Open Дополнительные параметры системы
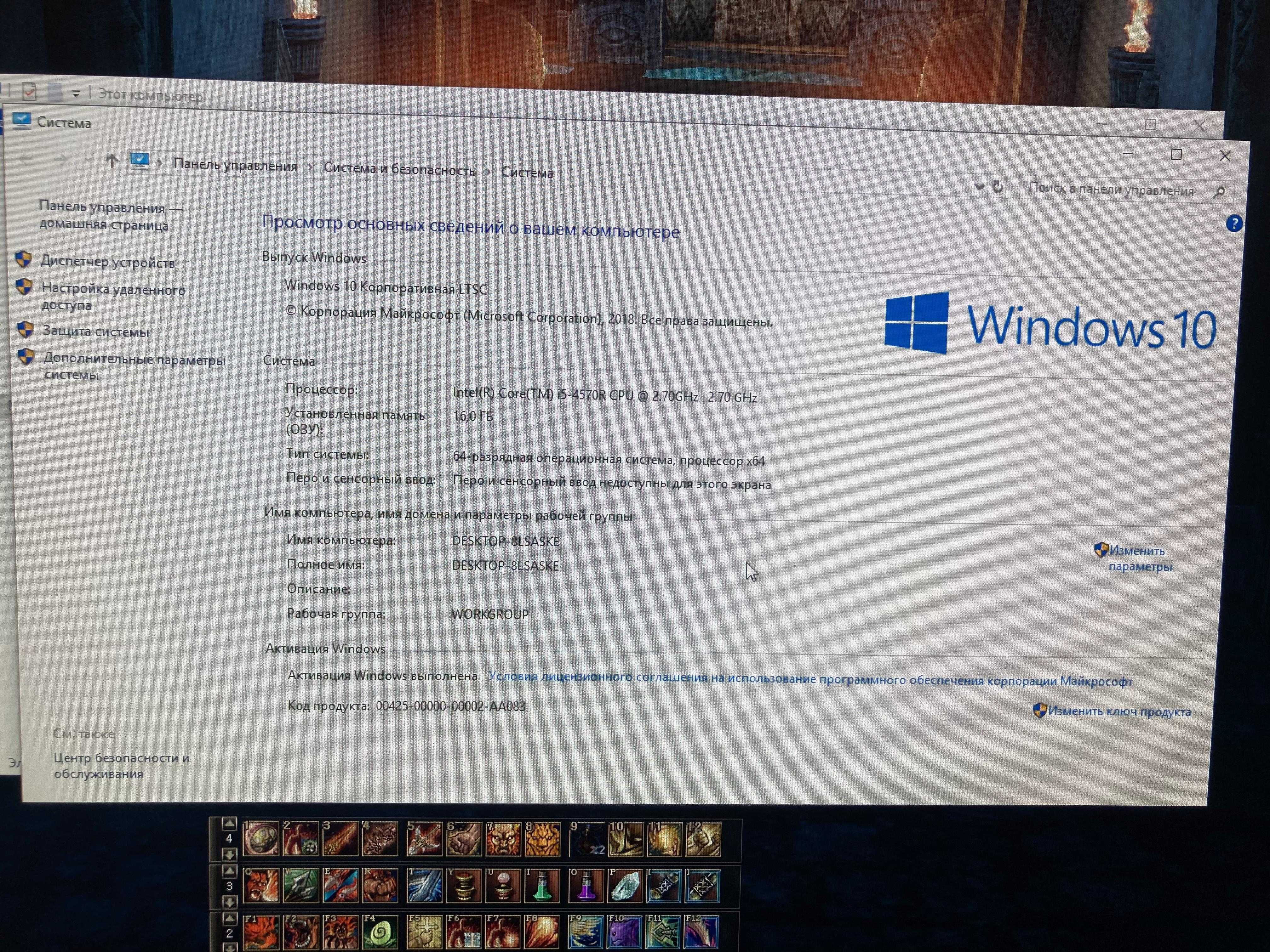The width and height of the screenshot is (1270, 952). tap(134, 367)
